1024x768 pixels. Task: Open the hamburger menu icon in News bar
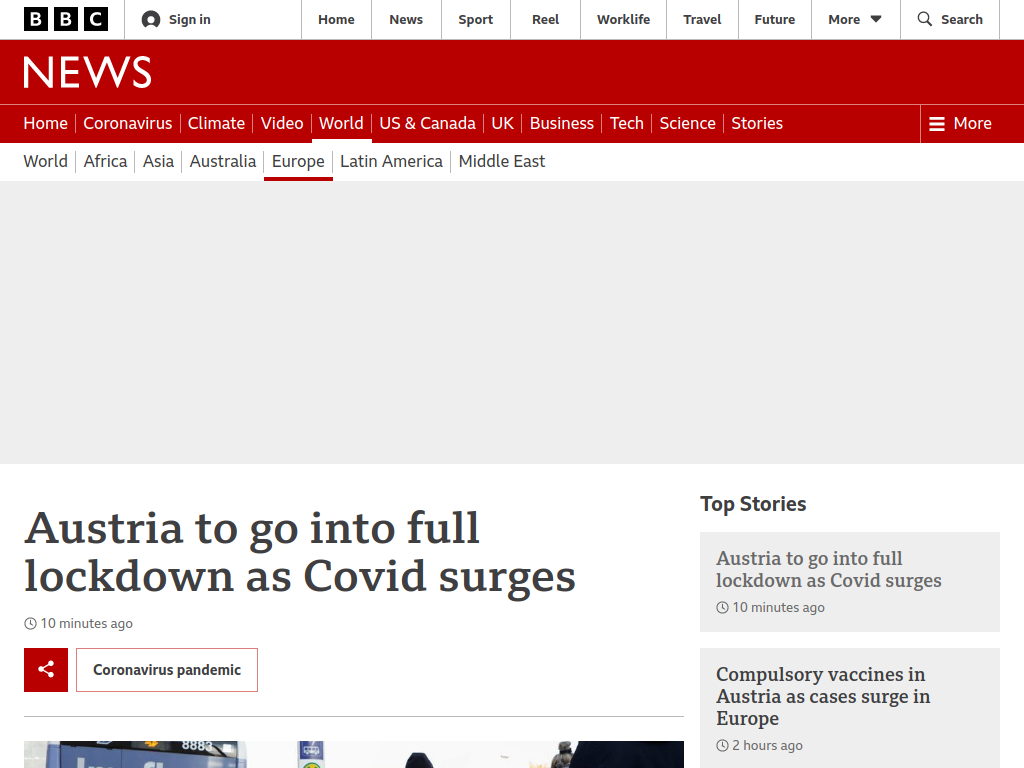click(937, 123)
